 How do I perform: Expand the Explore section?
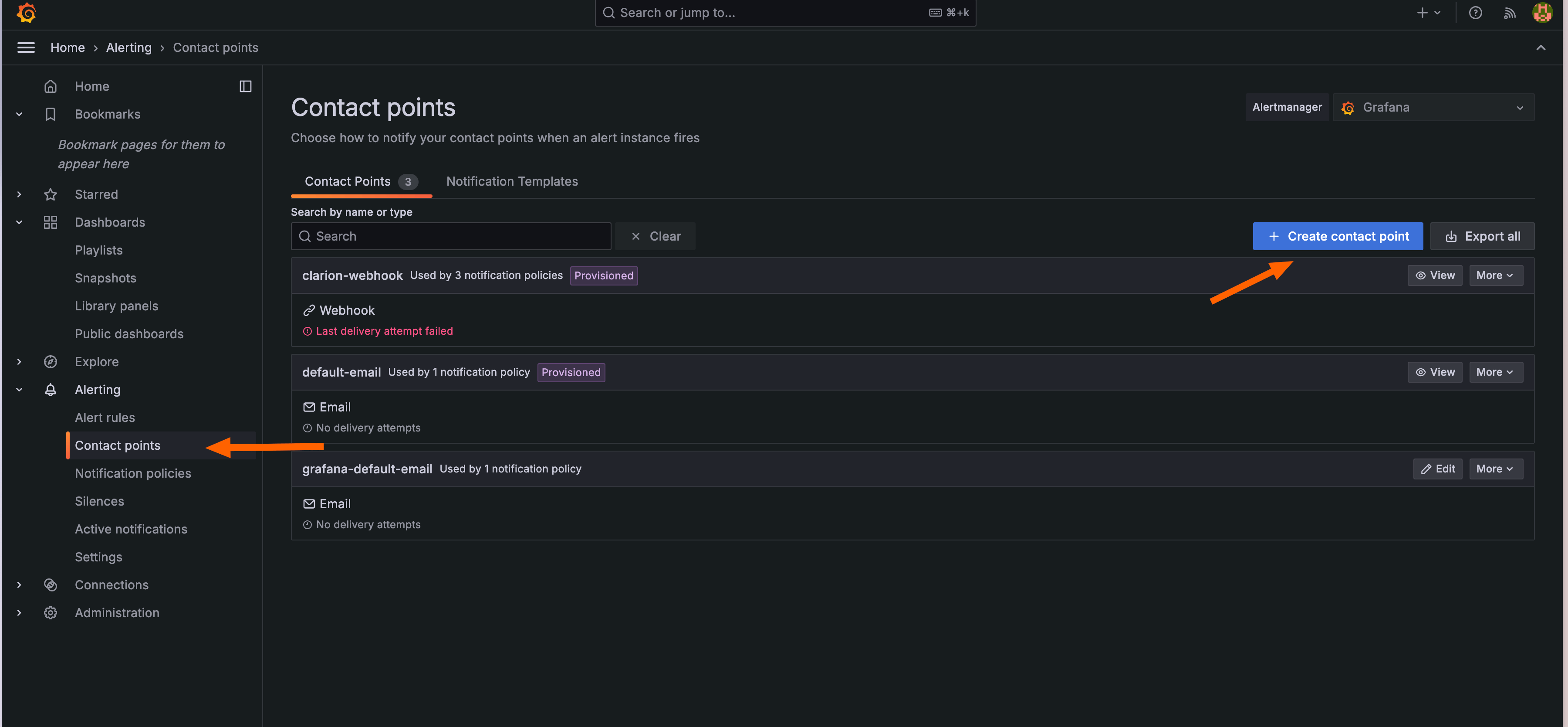19,362
